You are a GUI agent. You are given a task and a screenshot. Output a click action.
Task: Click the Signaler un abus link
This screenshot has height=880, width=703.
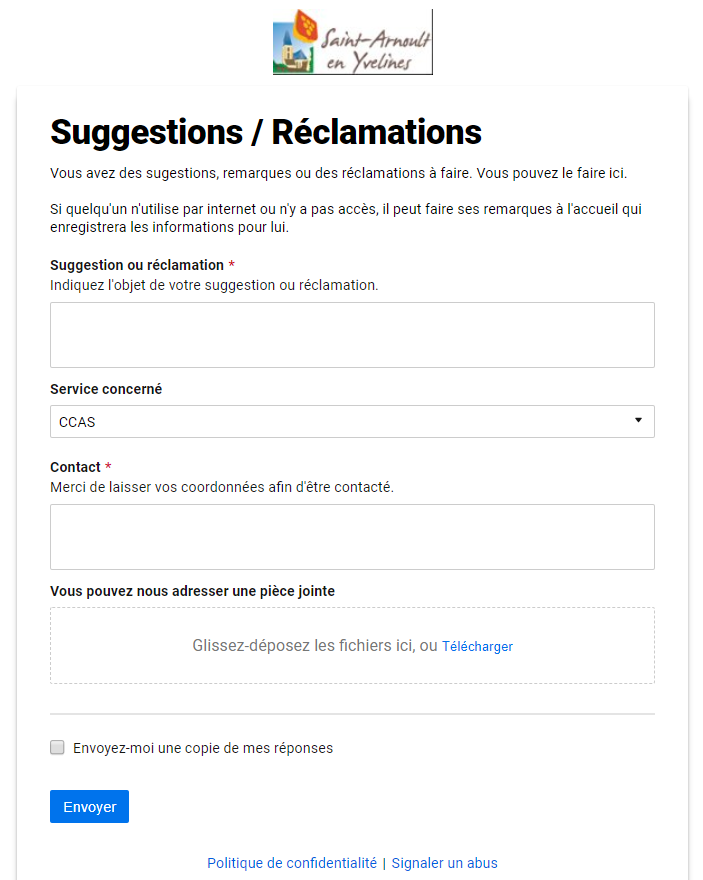[444, 863]
